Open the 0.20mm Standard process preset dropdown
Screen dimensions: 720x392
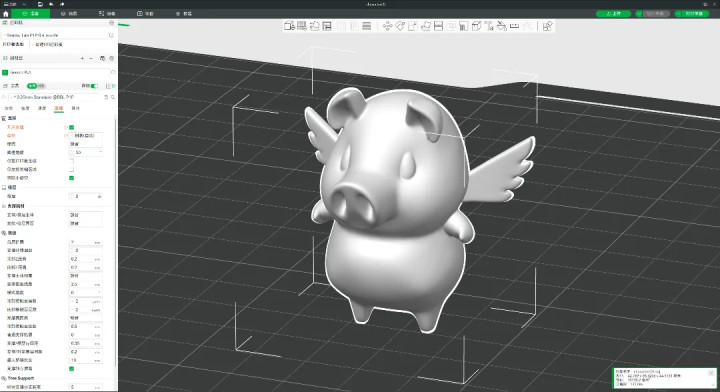[55, 97]
